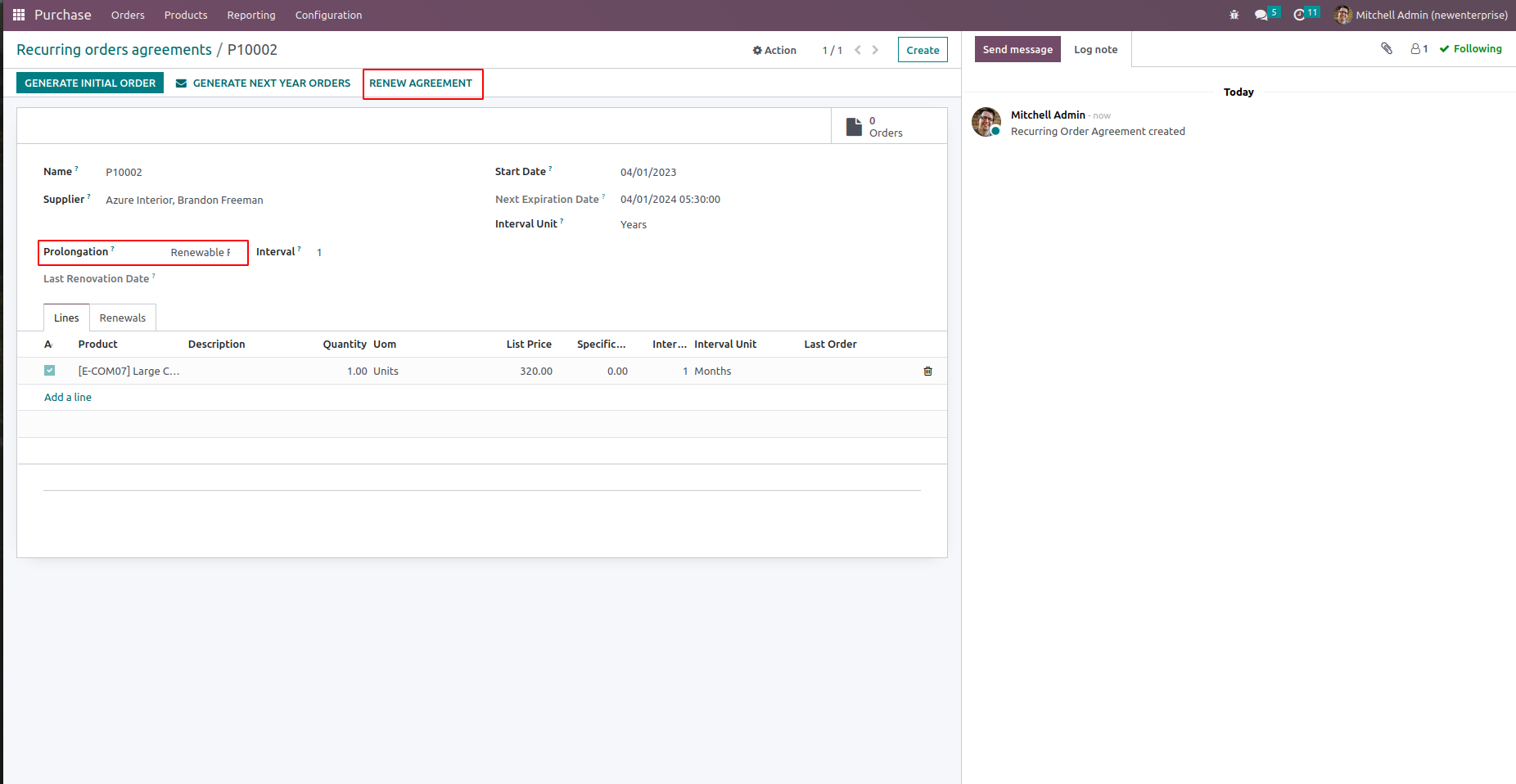Click the 320.00 list price cell
This screenshot has width=1516, height=784.
[536, 372]
